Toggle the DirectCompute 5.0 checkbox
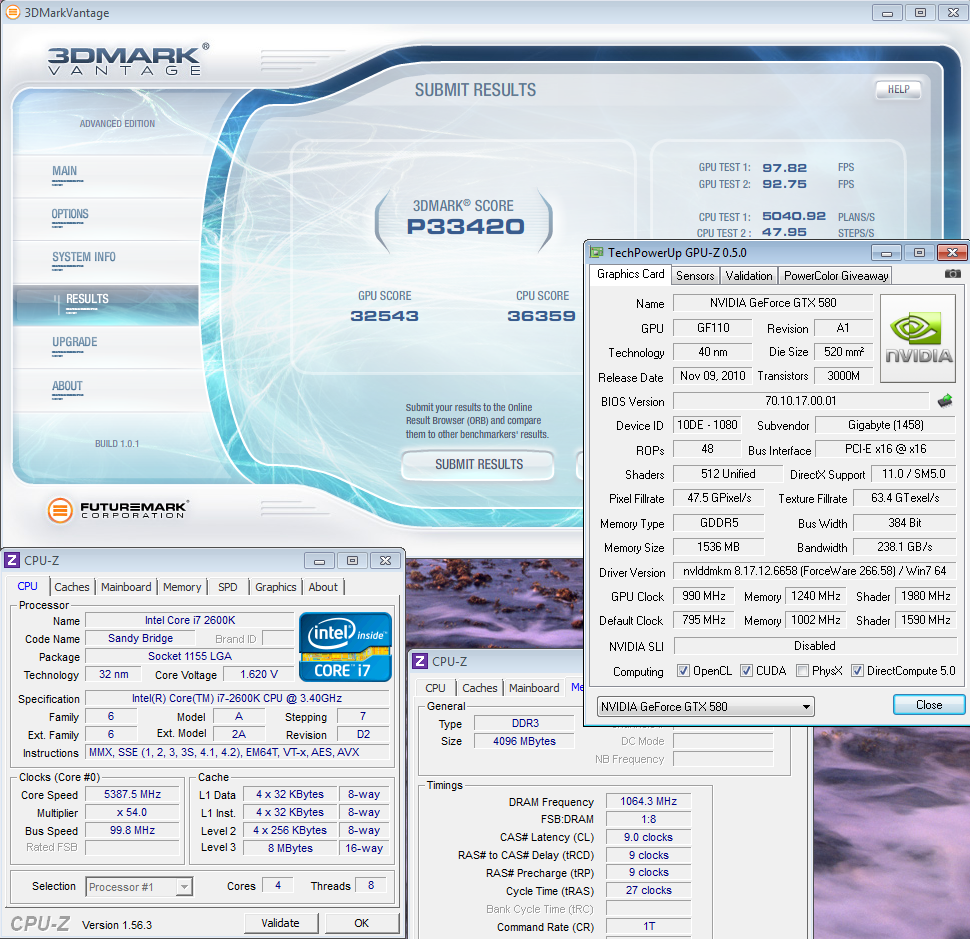Viewport: 970px width, 939px height. point(857,671)
